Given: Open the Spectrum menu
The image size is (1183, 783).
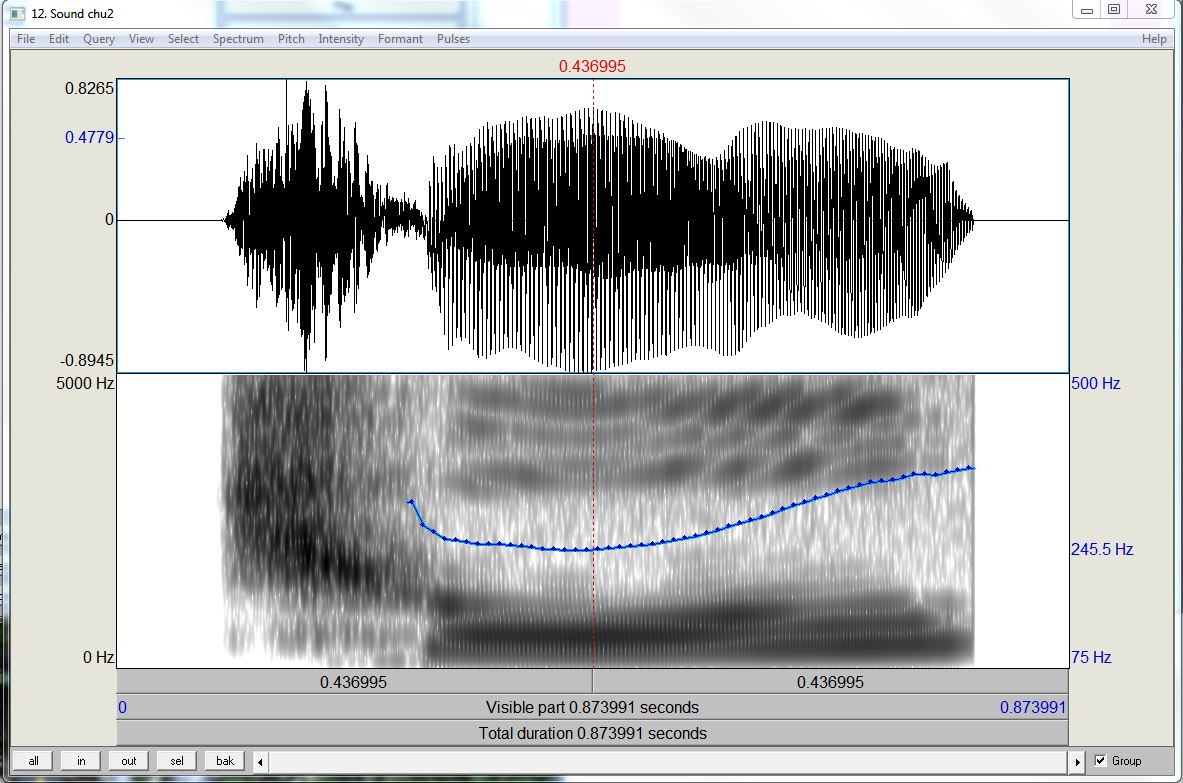Looking at the screenshot, I should tap(238, 38).
